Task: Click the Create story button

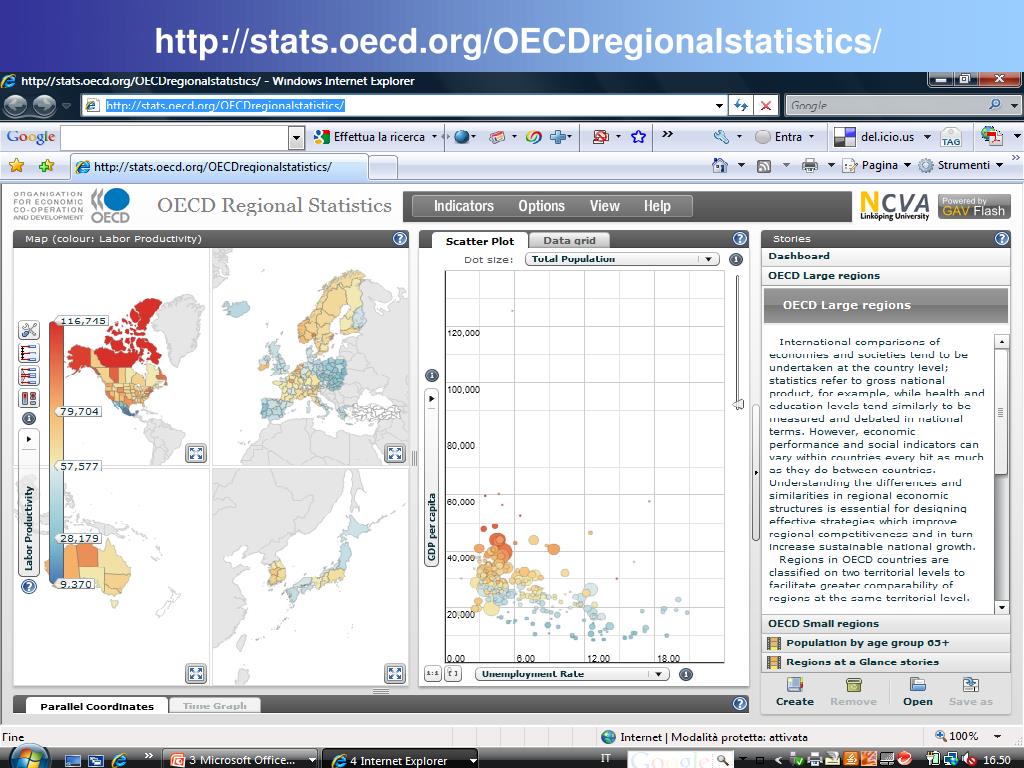Action: tap(794, 692)
